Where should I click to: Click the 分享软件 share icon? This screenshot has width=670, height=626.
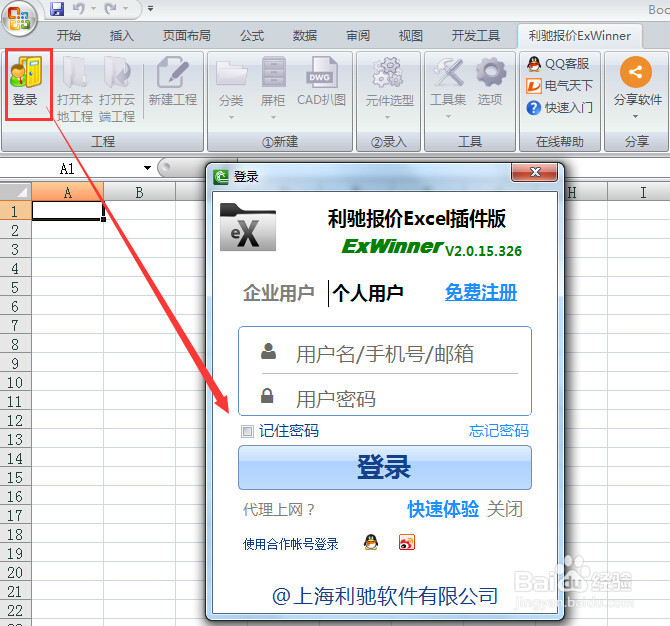[x=636, y=72]
